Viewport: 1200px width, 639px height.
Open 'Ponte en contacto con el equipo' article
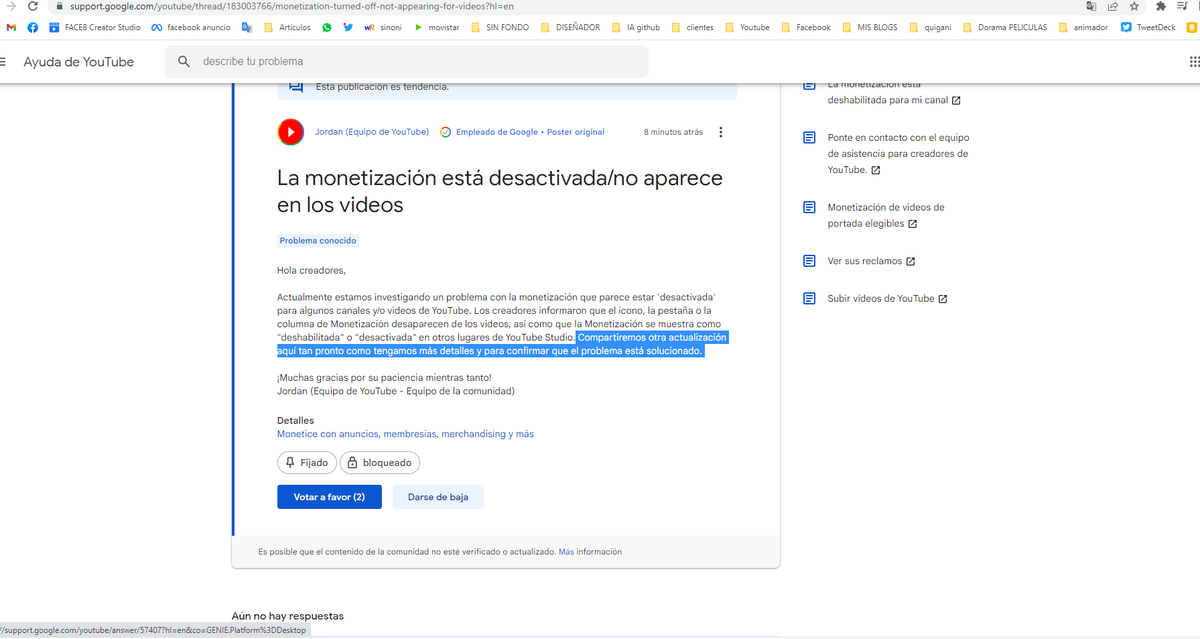click(898, 154)
